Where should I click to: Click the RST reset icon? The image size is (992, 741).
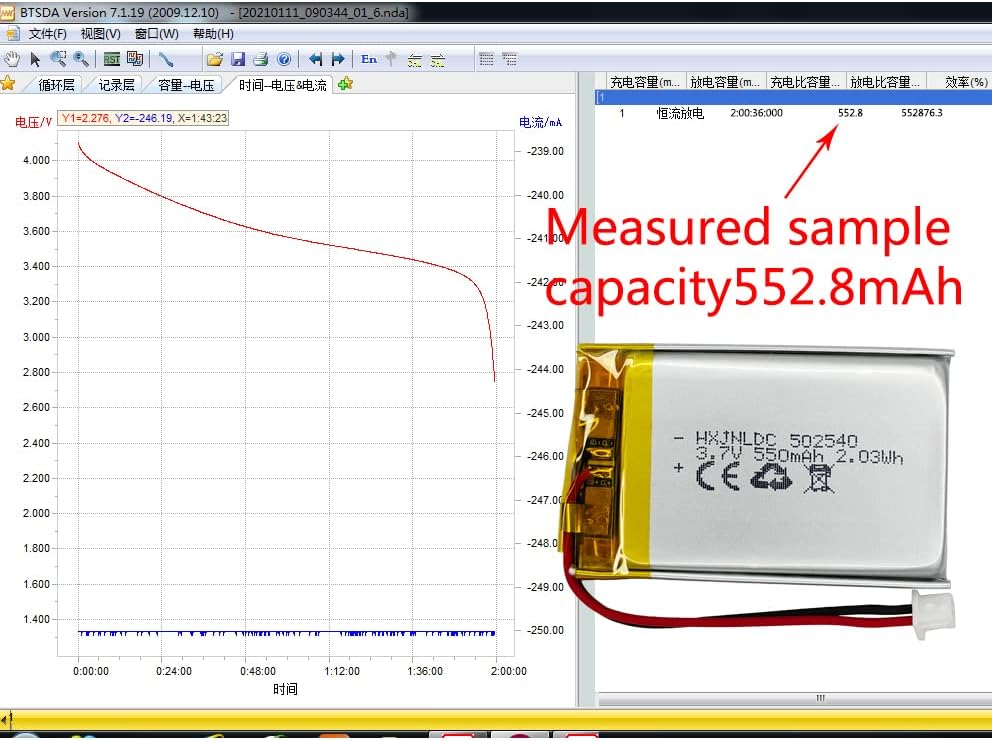112,59
